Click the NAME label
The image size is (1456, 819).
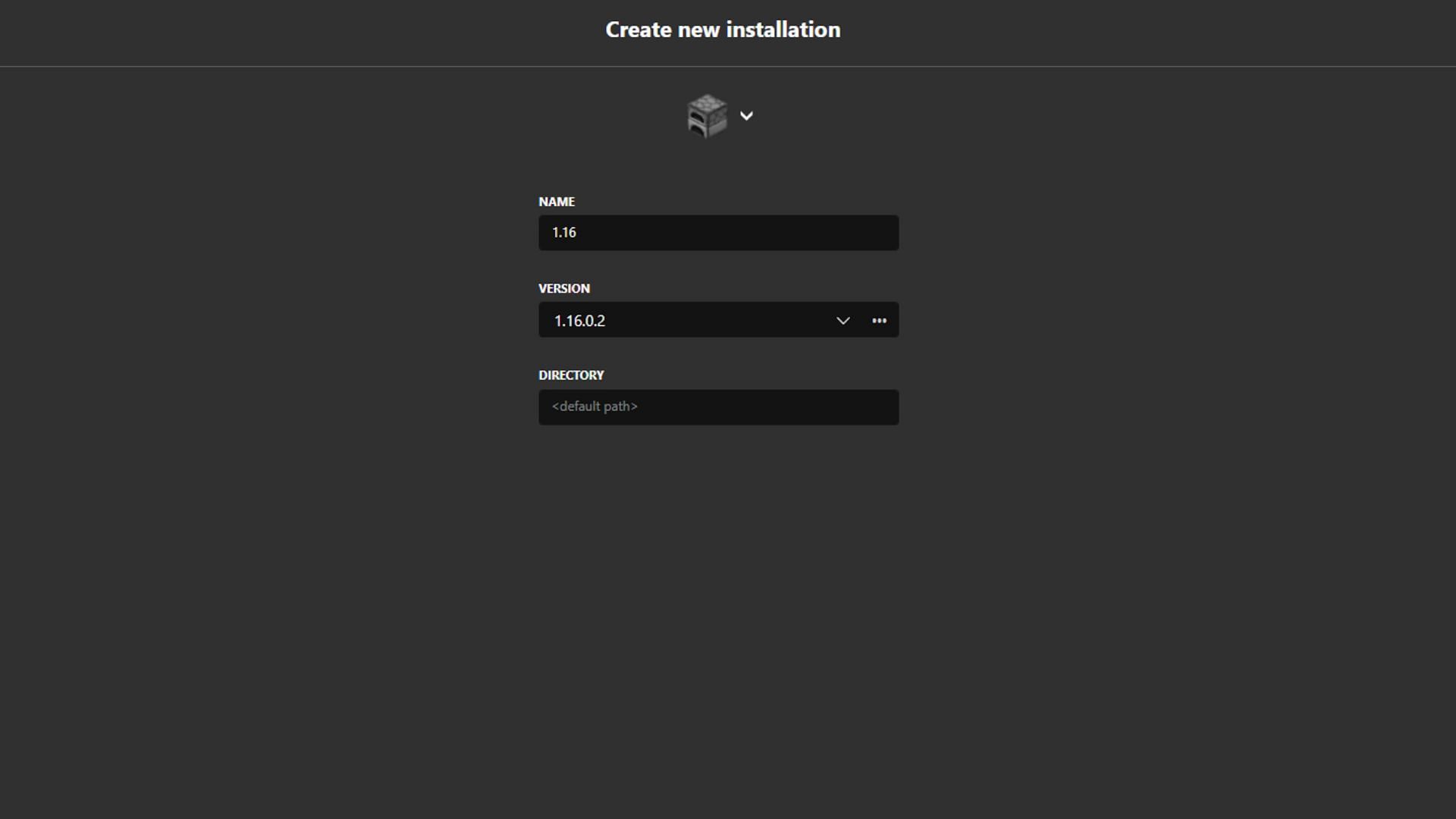point(557,202)
